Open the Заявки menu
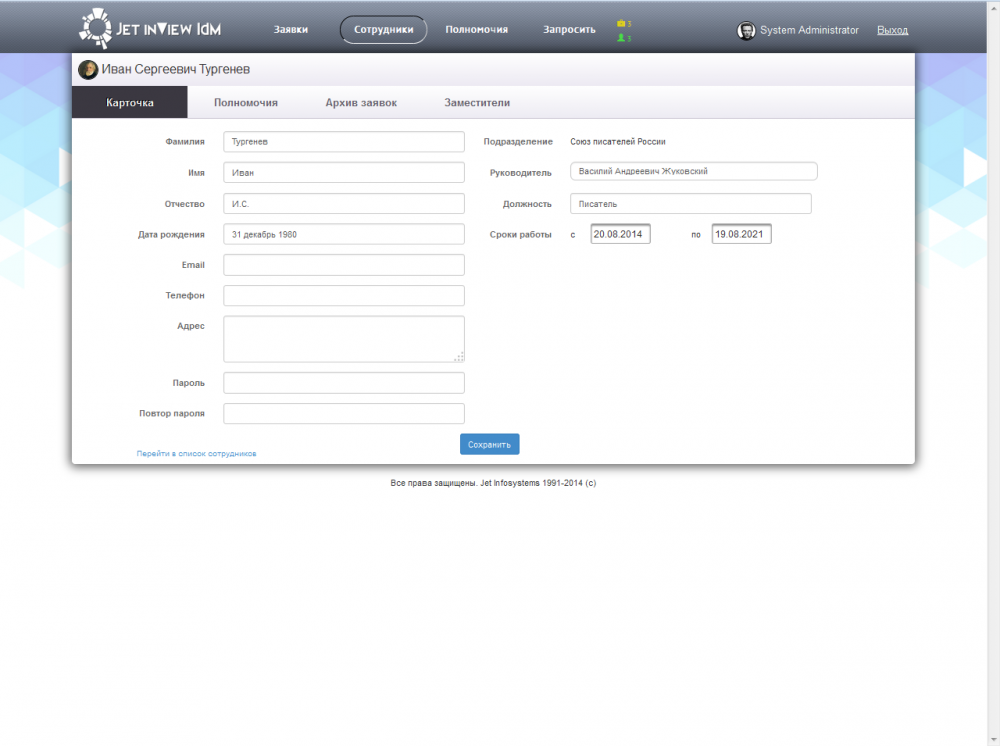The height and width of the screenshot is (746, 1000). pyautogui.click(x=291, y=29)
